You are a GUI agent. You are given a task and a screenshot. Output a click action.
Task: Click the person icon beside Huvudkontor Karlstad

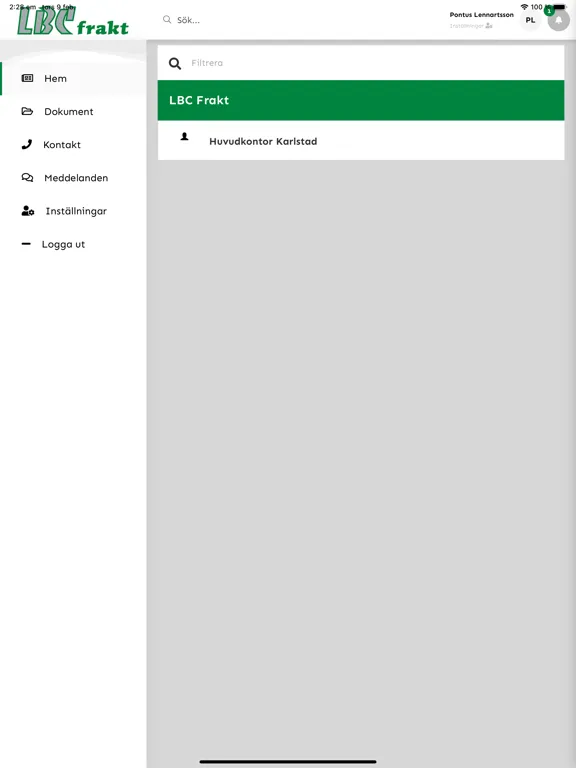(x=185, y=137)
